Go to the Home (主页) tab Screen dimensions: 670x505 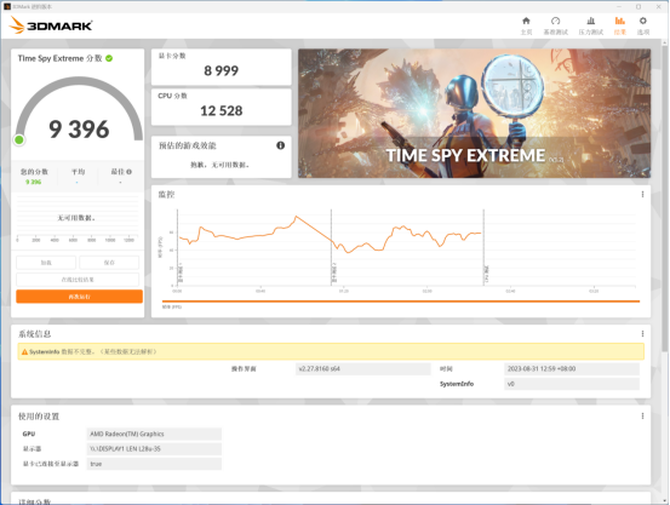(x=526, y=26)
